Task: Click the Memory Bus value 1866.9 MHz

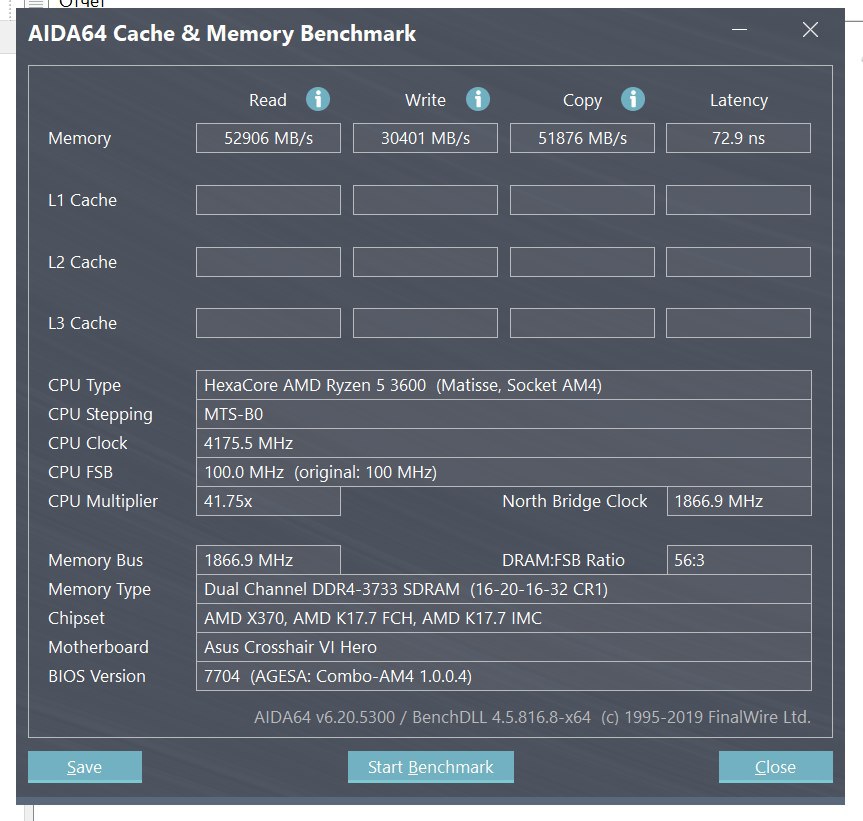Action: coord(268,560)
